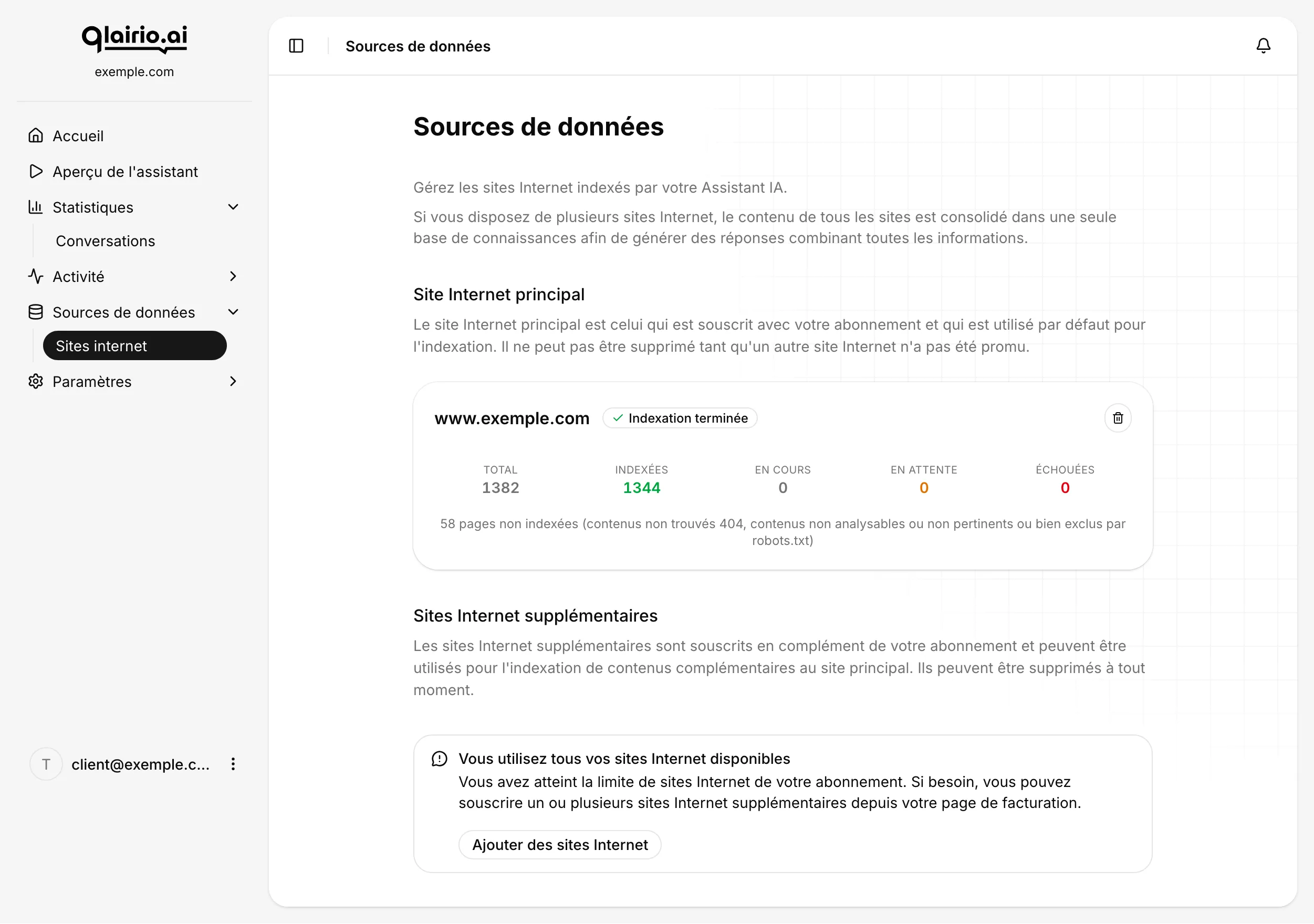
Task: Click the Sources de données header breadcrumb
Action: click(418, 46)
